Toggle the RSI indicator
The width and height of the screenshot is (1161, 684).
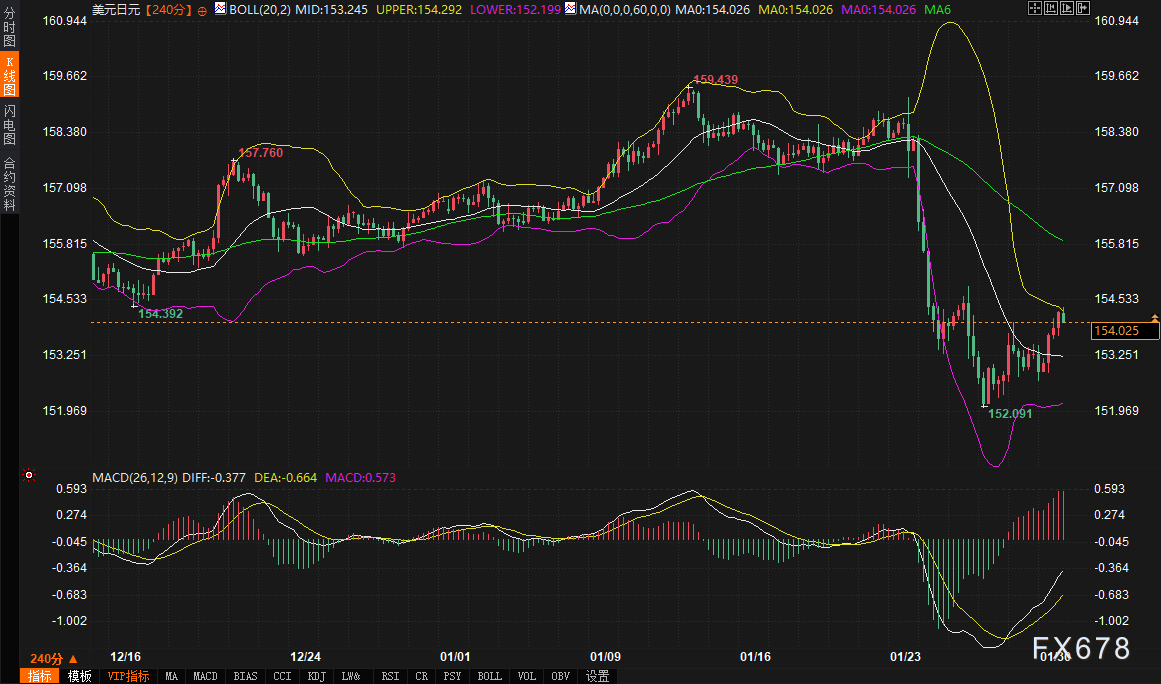pos(389,676)
